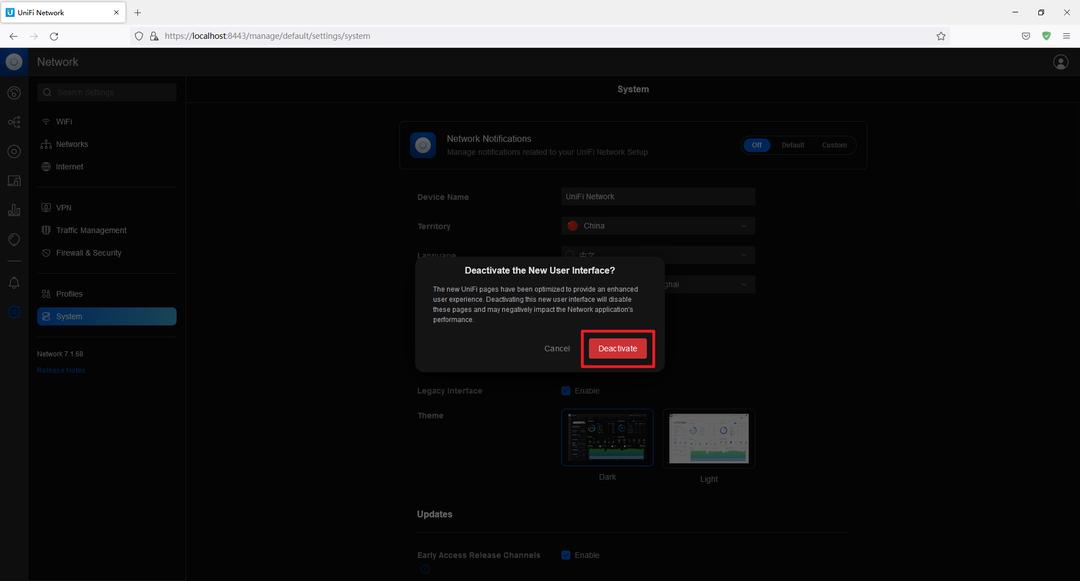The width and height of the screenshot is (1080, 581).
Task: Toggle Early Access Release Channels checkbox
Action: tap(566, 555)
